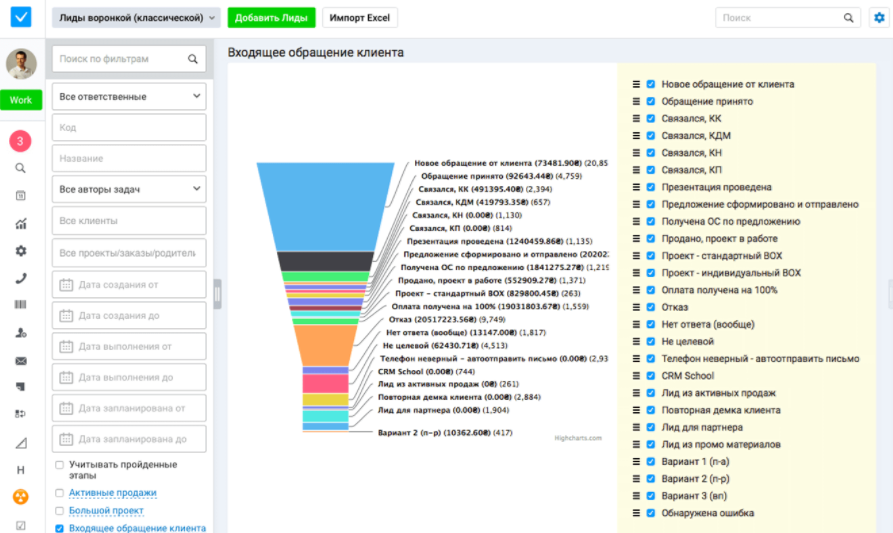Expand the Все авторы задач dropdown
Image resolution: width=893 pixels, height=533 pixels.
click(x=129, y=189)
